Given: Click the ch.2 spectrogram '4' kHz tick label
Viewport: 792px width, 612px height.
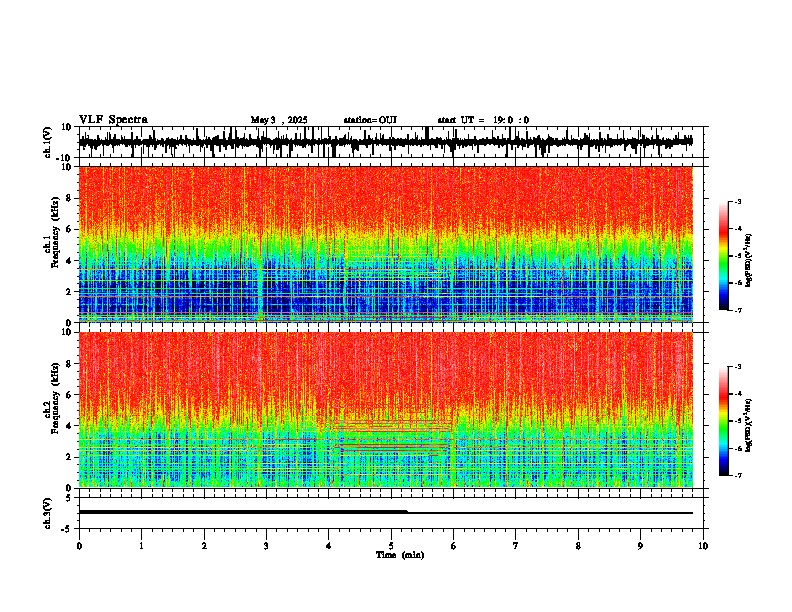Looking at the screenshot, I should [x=70, y=426].
